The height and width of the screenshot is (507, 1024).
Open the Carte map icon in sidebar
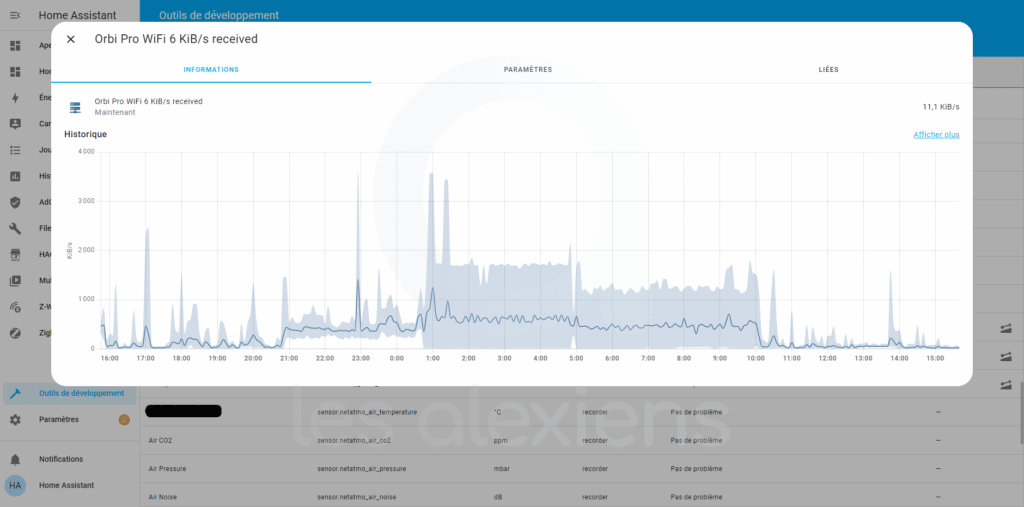(x=16, y=123)
